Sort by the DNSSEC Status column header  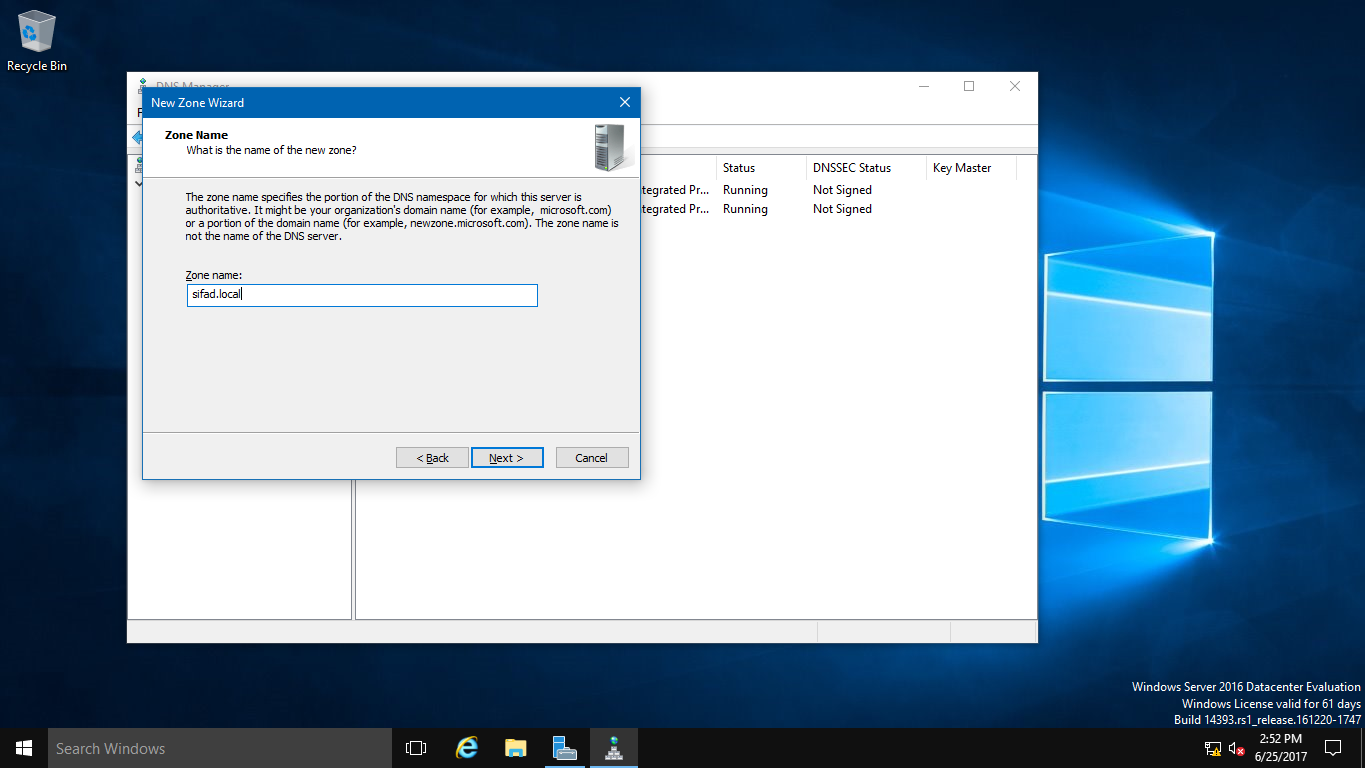pyautogui.click(x=866, y=168)
